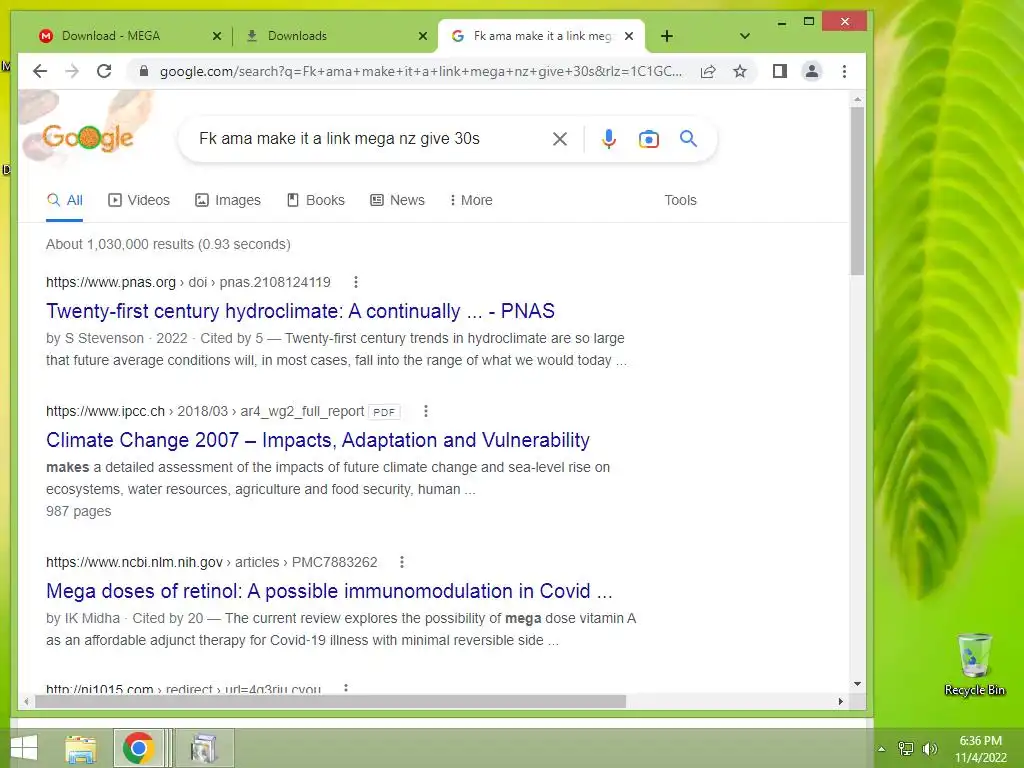Open Twenty-first century hydroclimate PNAS link
This screenshot has height=768, width=1024.
point(300,311)
